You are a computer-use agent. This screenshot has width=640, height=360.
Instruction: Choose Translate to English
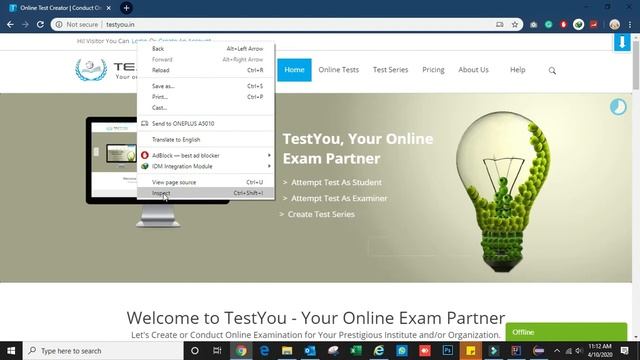[206, 140]
